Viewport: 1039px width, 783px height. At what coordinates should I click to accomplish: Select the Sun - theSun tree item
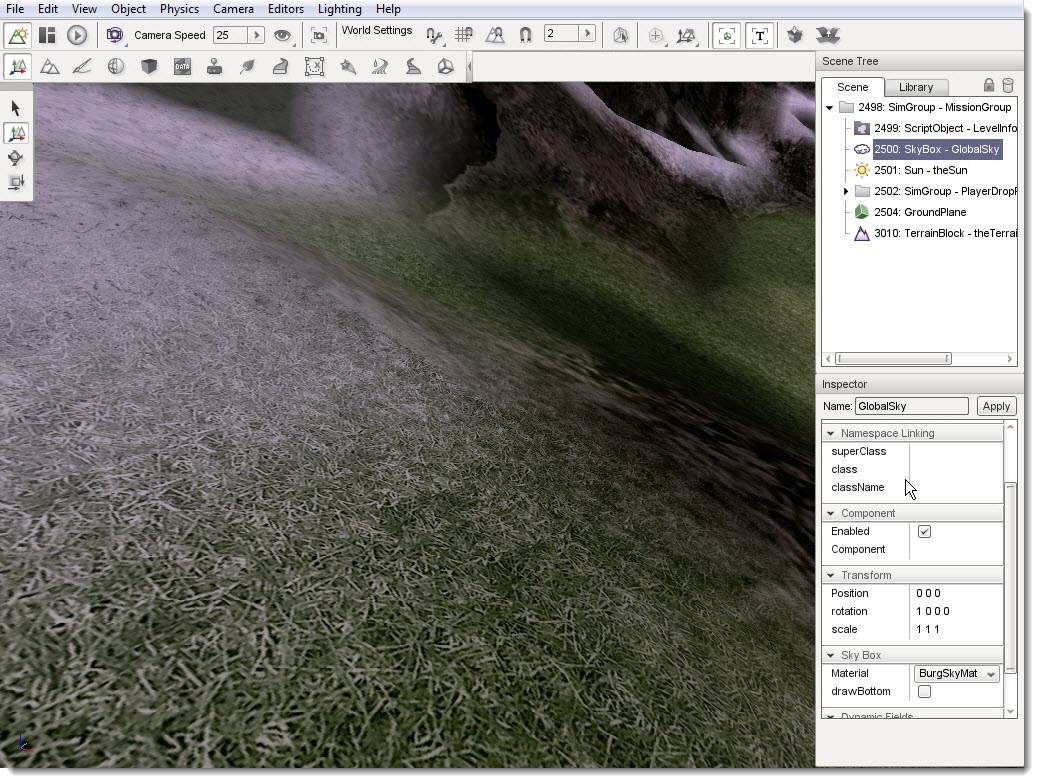919,170
